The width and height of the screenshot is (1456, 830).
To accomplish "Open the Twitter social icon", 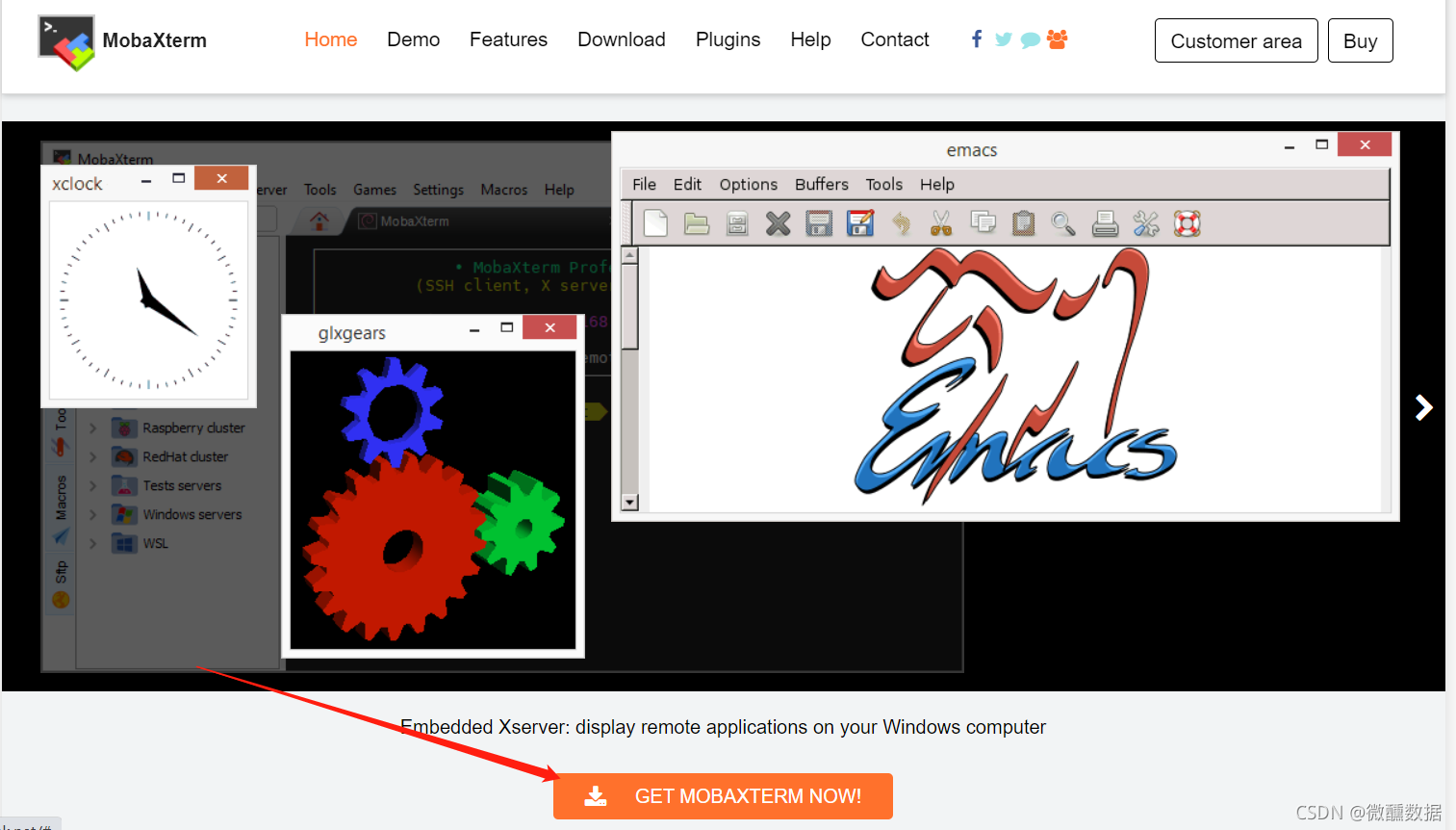I will click(x=1004, y=39).
